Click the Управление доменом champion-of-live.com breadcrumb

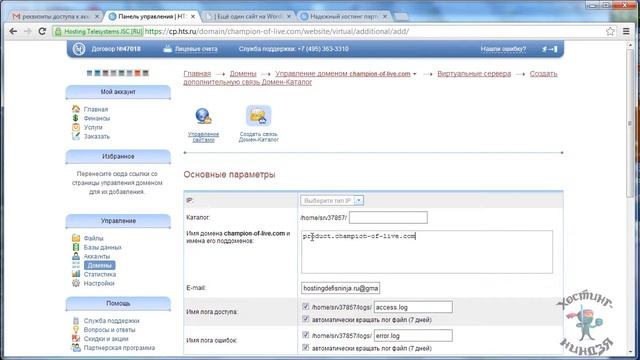pyautogui.click(x=342, y=73)
